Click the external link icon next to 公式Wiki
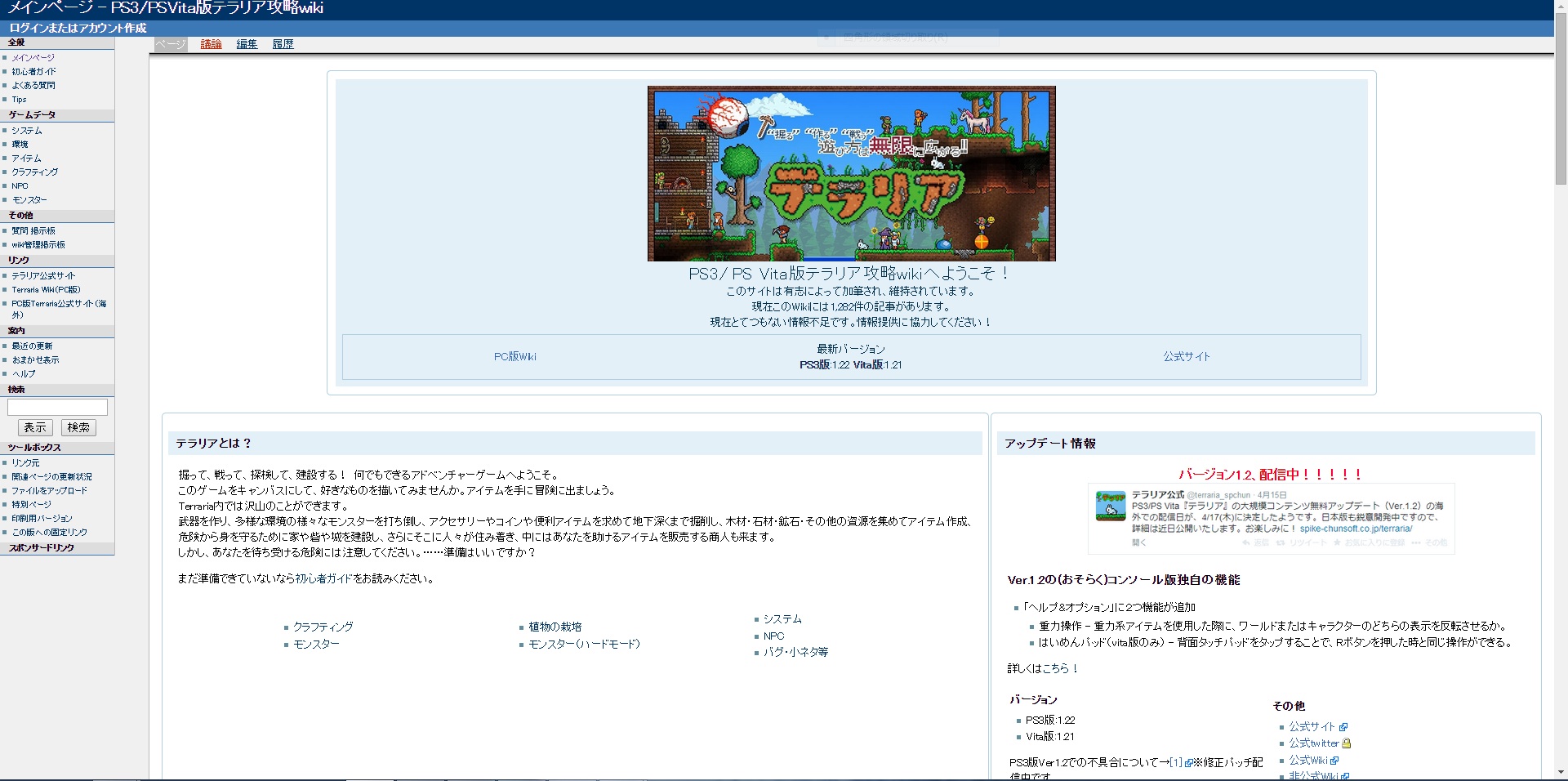This screenshot has height=781, width=1568. tap(1334, 760)
